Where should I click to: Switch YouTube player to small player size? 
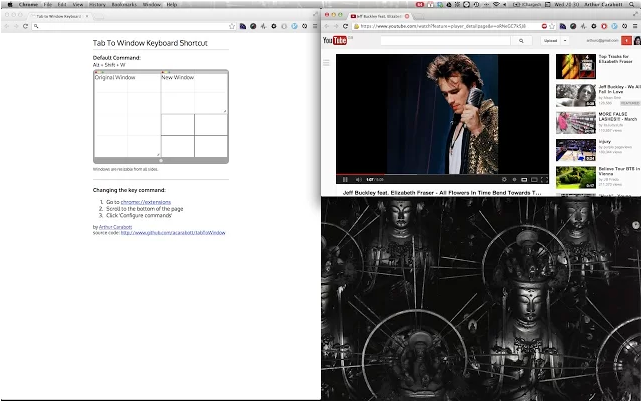coord(524,179)
